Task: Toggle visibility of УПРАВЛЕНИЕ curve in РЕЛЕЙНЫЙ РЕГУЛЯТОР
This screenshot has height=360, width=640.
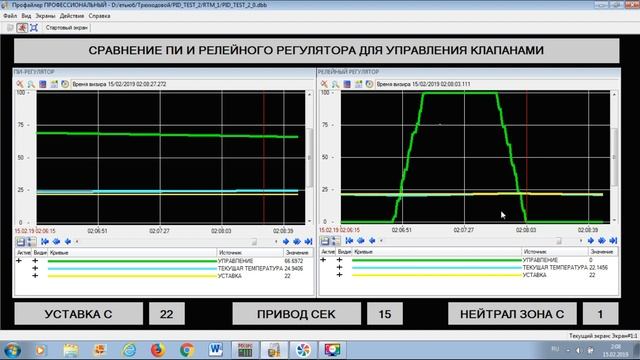Action: point(339,260)
